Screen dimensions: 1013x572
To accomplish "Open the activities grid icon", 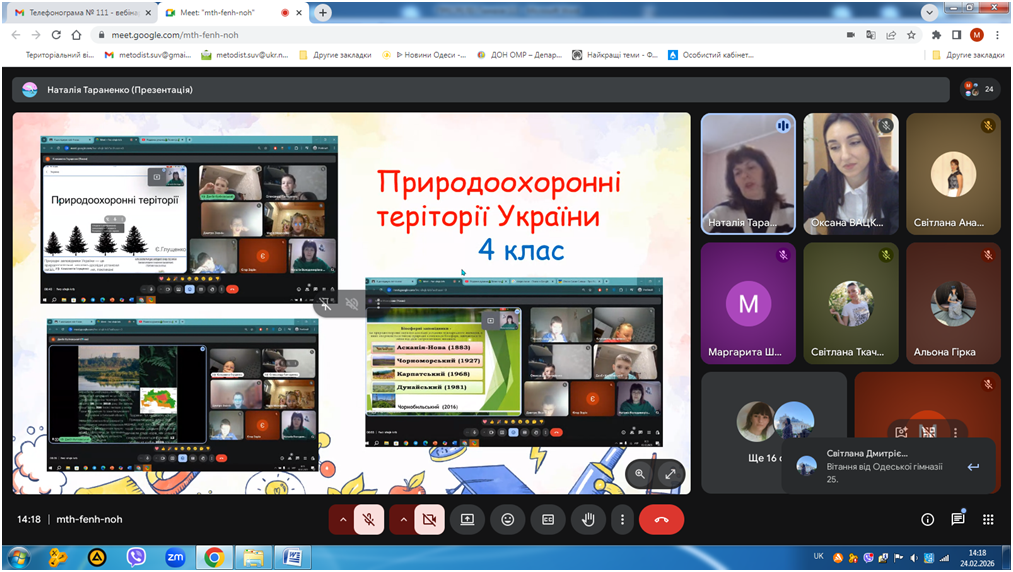I will (x=988, y=520).
